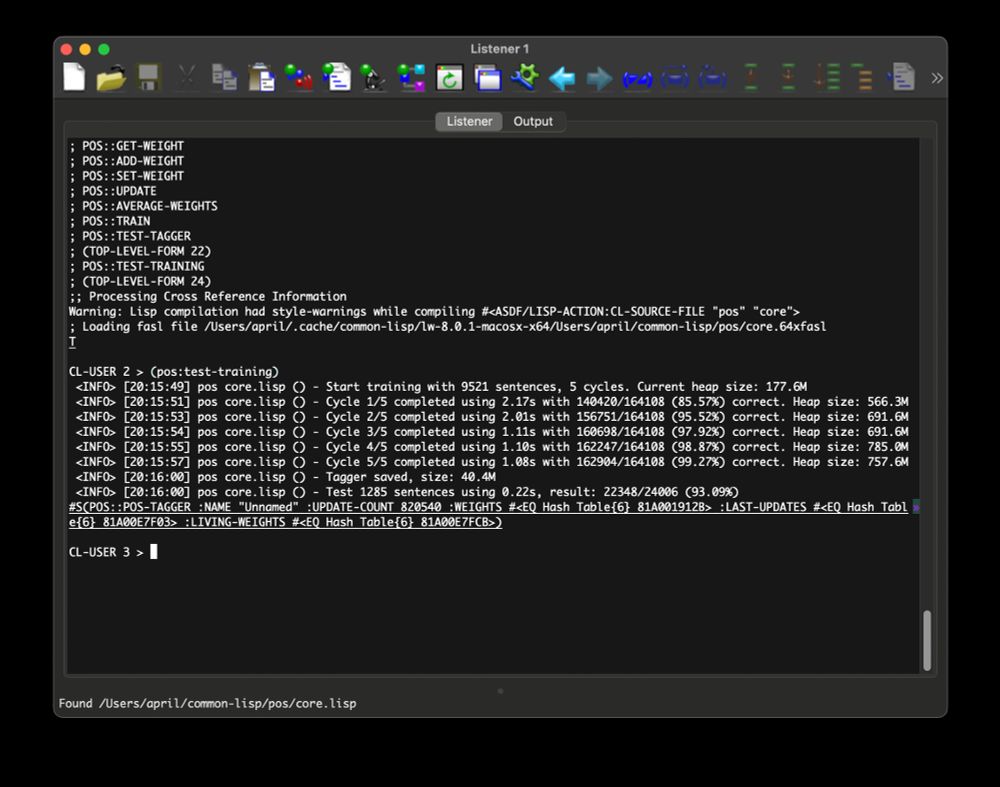Screen dimensions: 1000x787
Task: Click the floppy disk Save icon
Action: [148, 78]
